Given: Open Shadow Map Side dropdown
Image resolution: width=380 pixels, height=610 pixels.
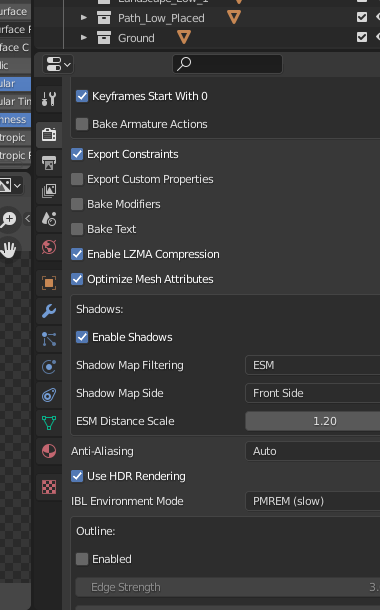Looking at the screenshot, I should click(313, 393).
